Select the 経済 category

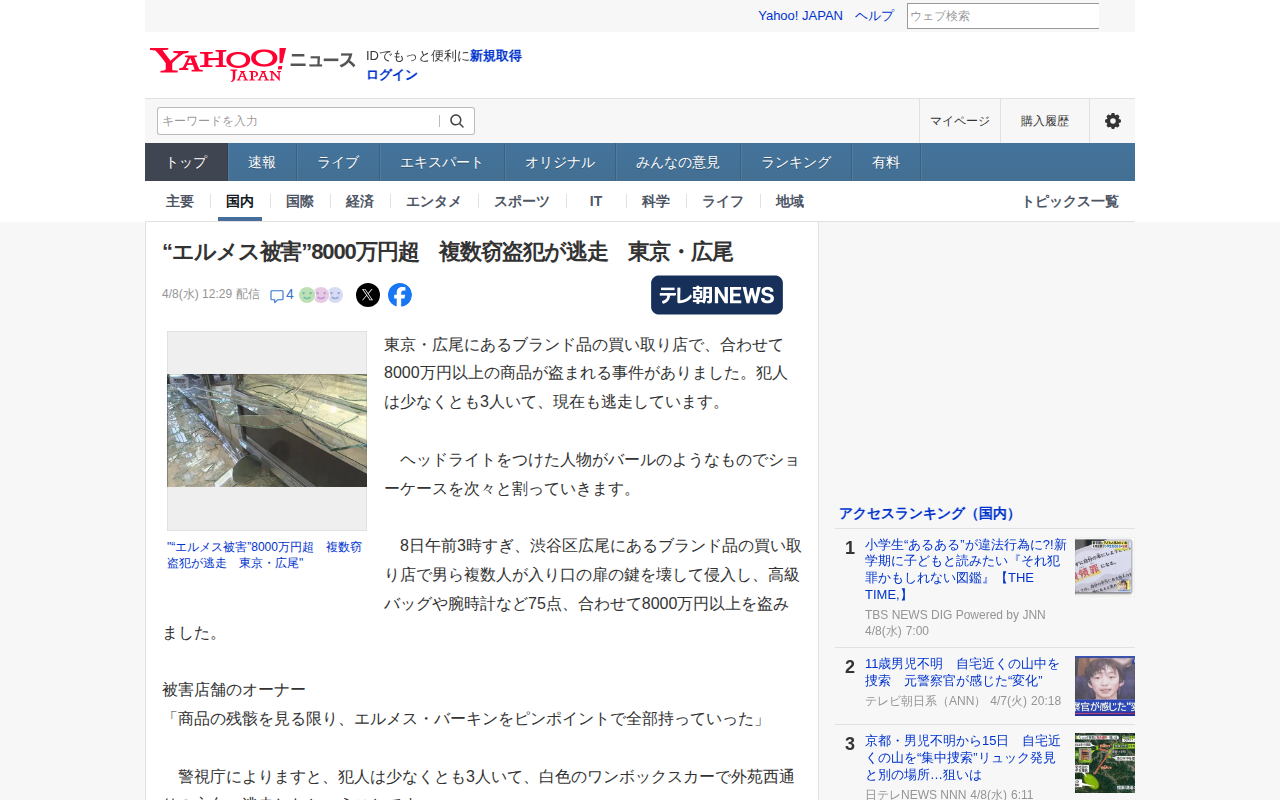tap(360, 201)
